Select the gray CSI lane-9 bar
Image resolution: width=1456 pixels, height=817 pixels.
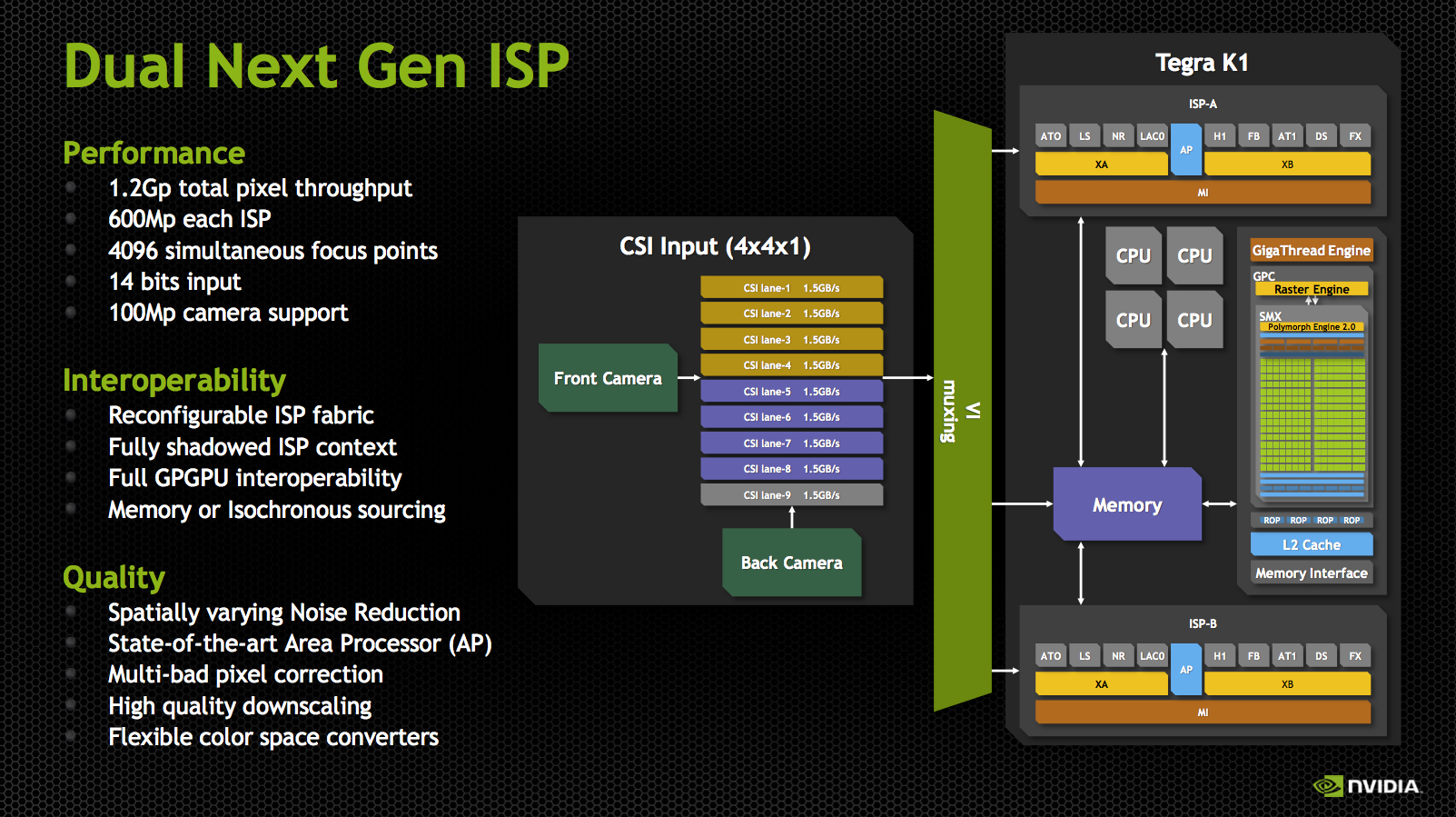click(791, 495)
